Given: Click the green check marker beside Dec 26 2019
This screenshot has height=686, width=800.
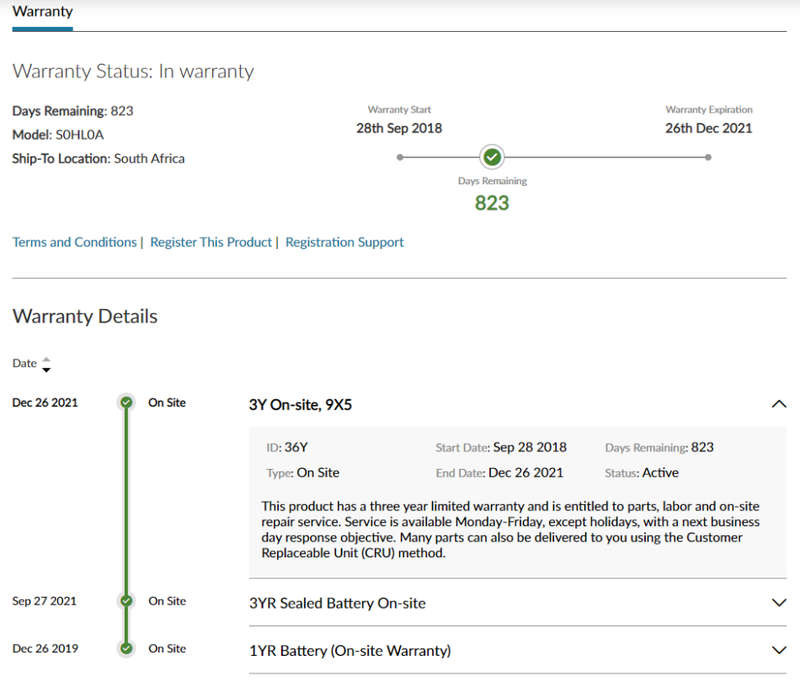Looking at the screenshot, I should tap(126, 648).
